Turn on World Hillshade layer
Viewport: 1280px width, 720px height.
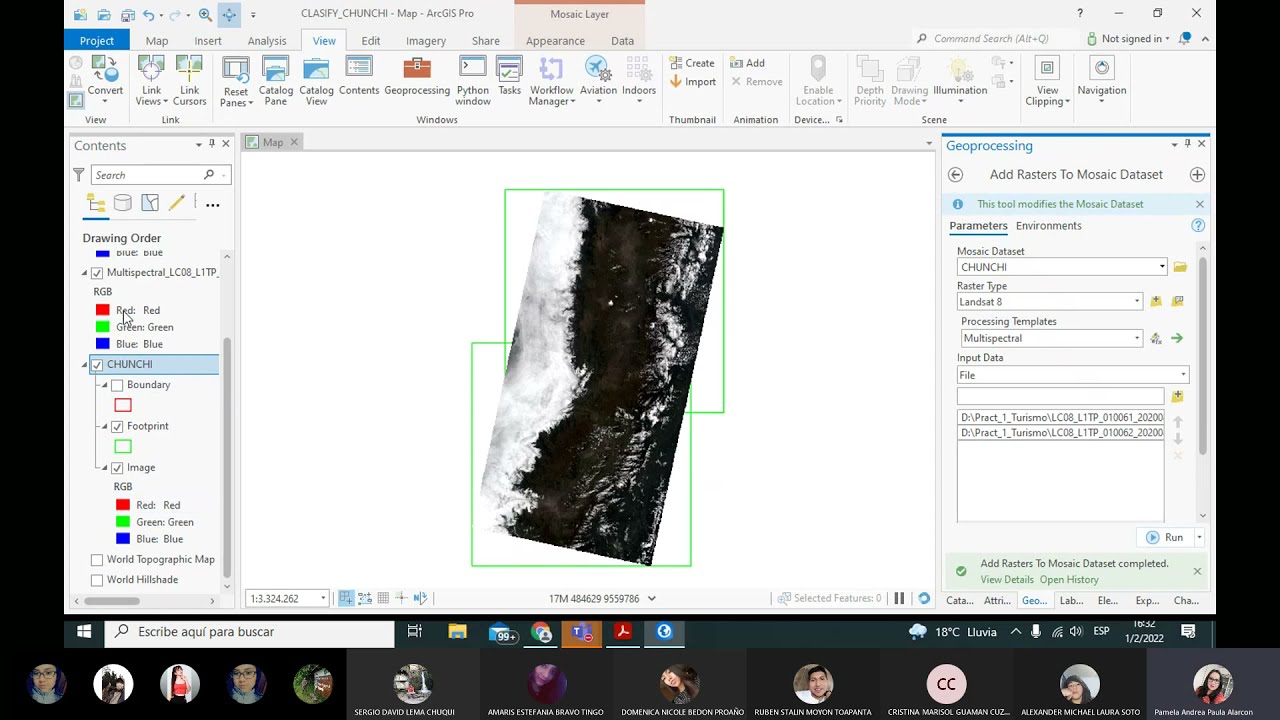(97, 580)
